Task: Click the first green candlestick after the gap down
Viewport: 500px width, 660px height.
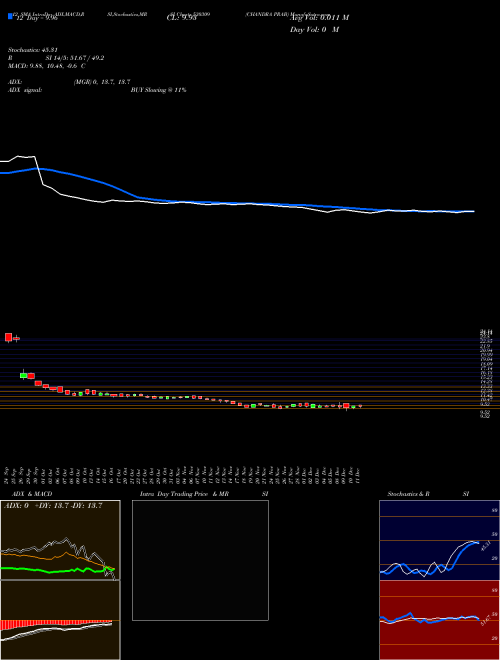Action: click(x=24, y=375)
